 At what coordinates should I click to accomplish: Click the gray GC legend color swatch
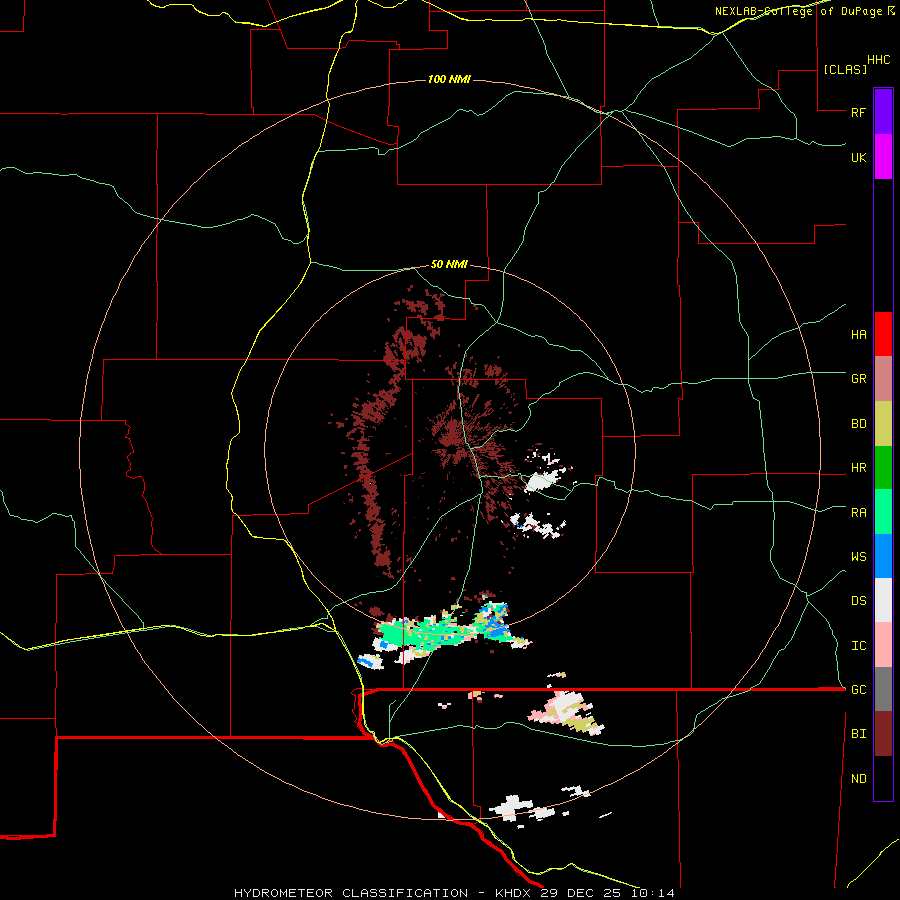(883, 689)
